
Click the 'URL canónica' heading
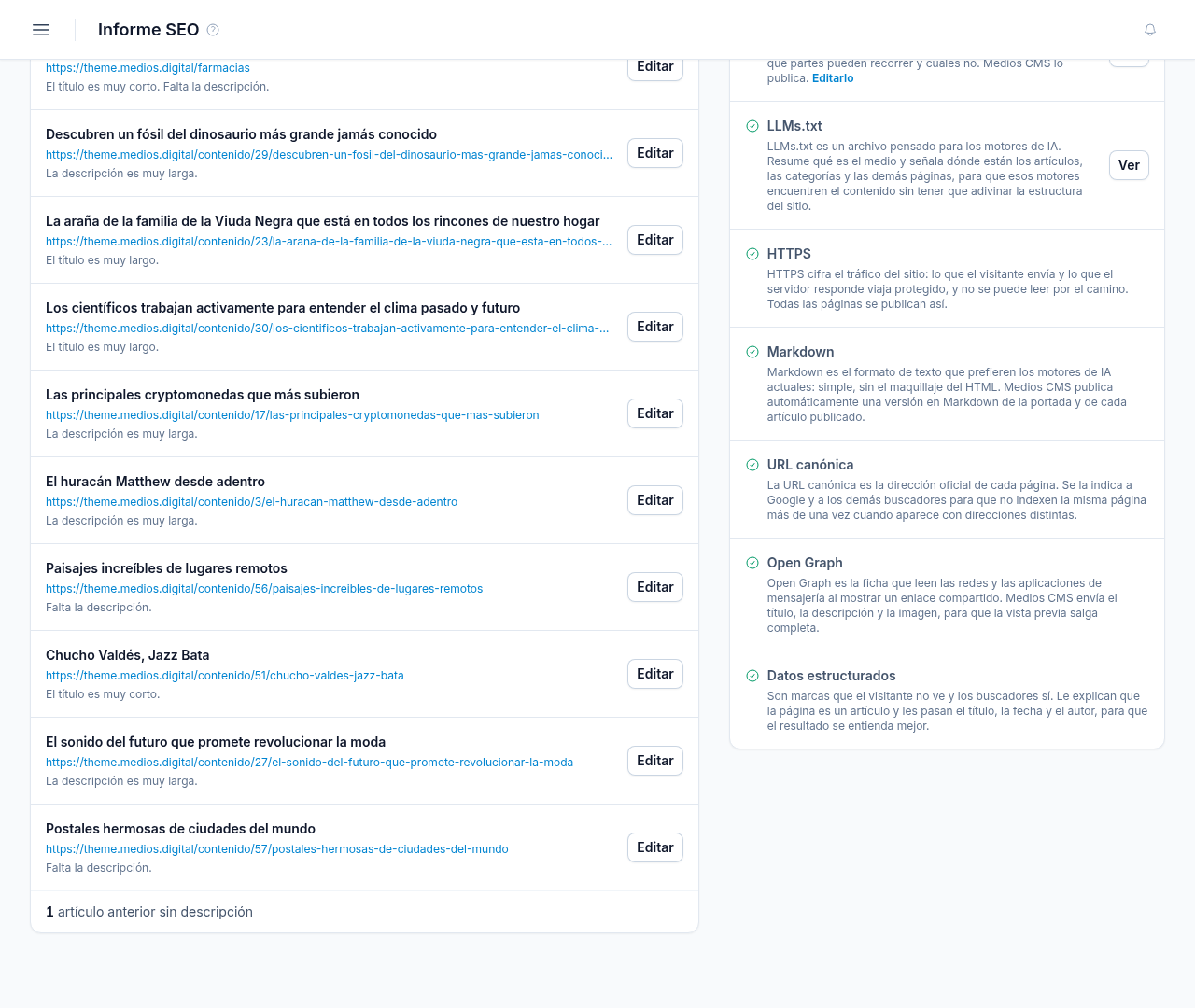pos(810,465)
